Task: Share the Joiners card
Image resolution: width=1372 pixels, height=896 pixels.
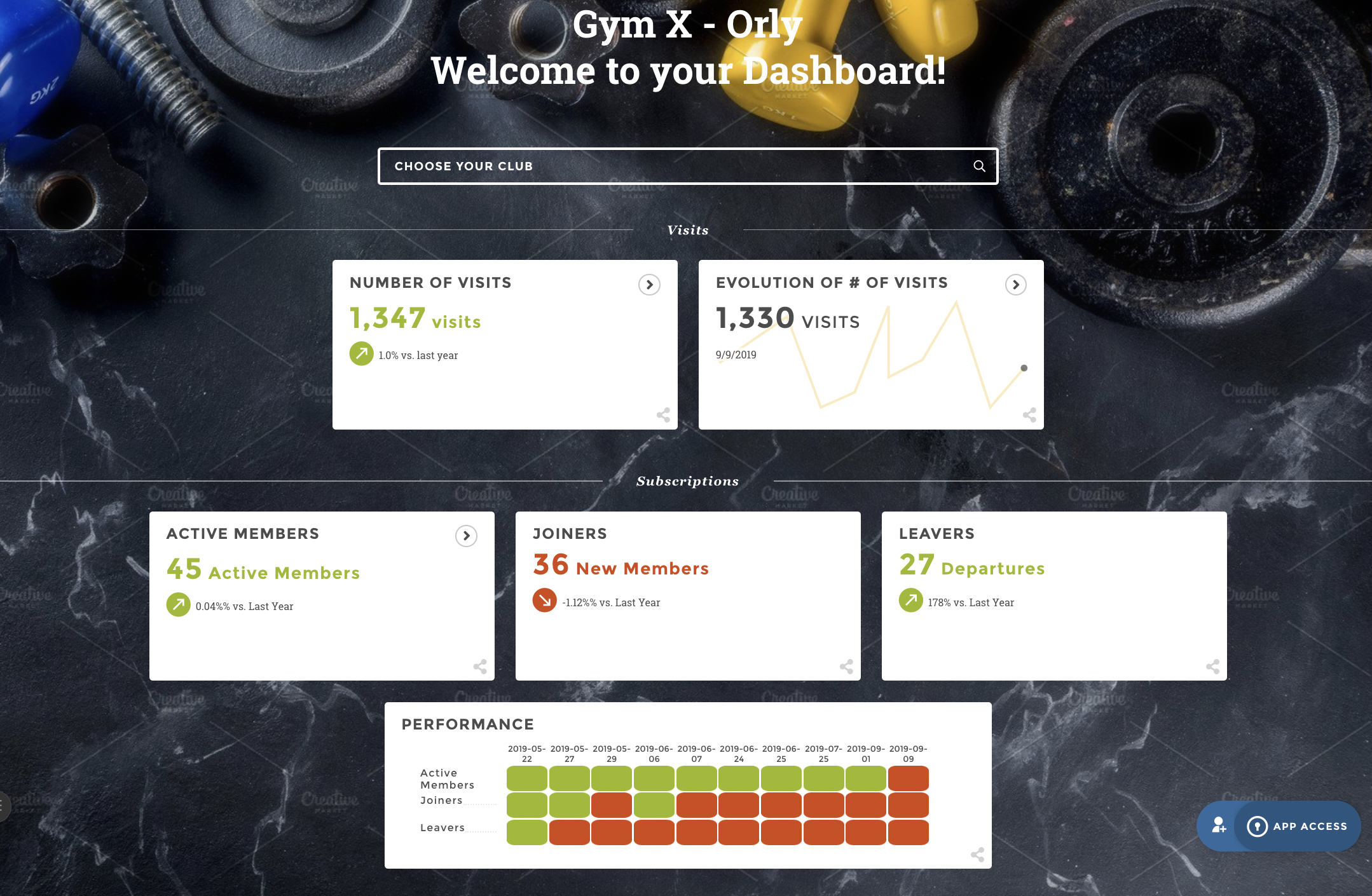Action: tap(846, 667)
